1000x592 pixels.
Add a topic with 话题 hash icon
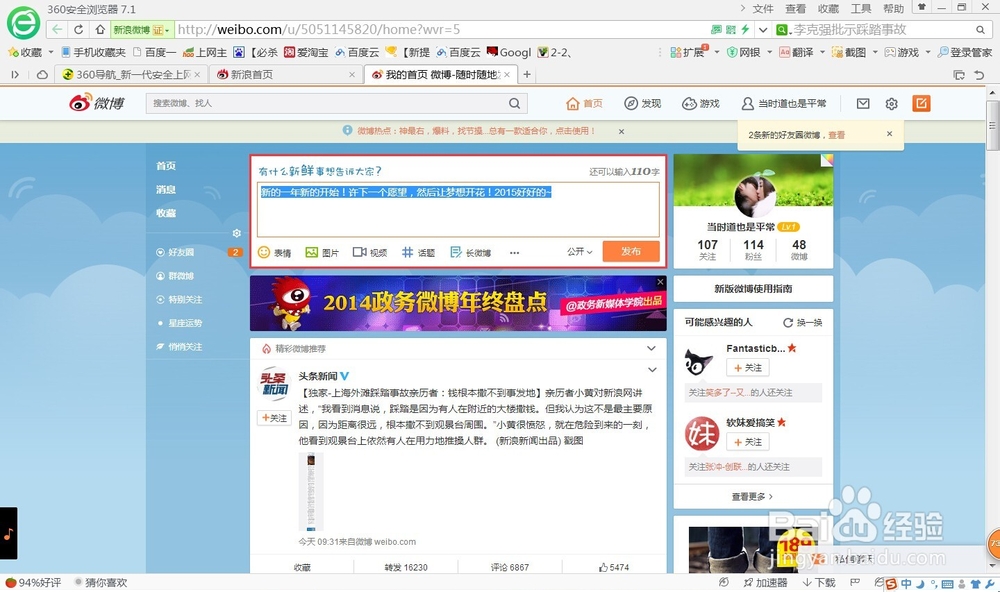[418, 253]
